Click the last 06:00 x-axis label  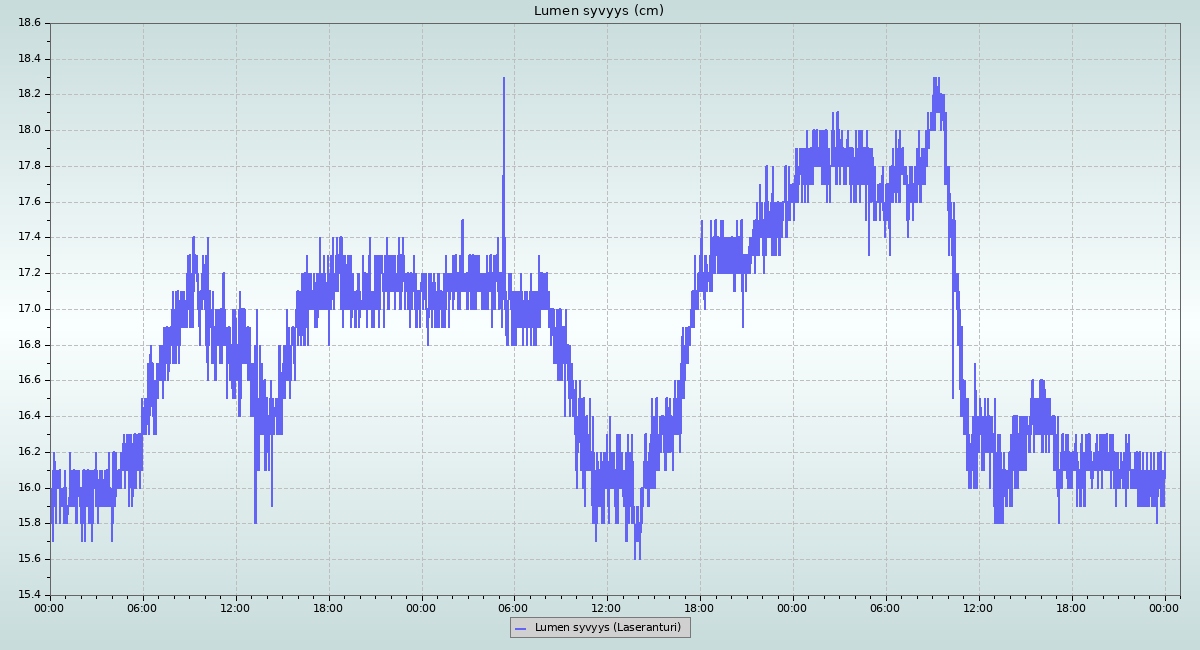coord(885,607)
